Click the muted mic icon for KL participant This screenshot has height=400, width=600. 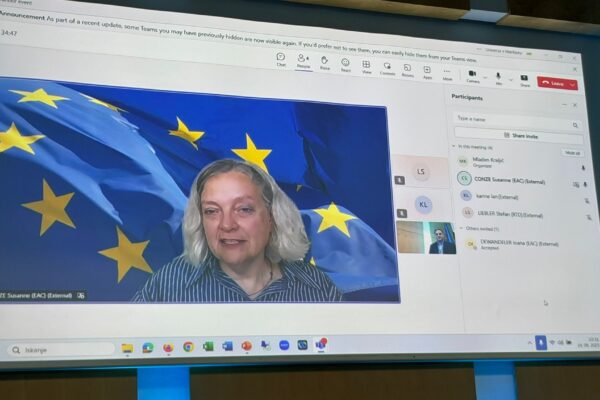coord(587,201)
